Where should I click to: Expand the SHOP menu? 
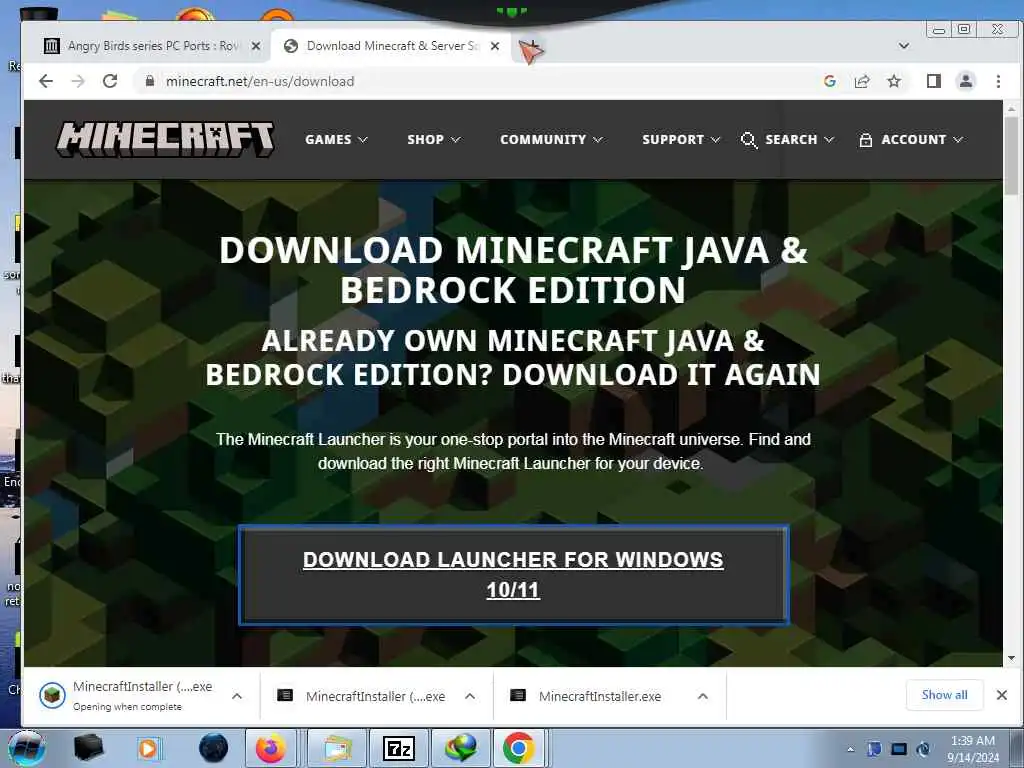tap(434, 139)
